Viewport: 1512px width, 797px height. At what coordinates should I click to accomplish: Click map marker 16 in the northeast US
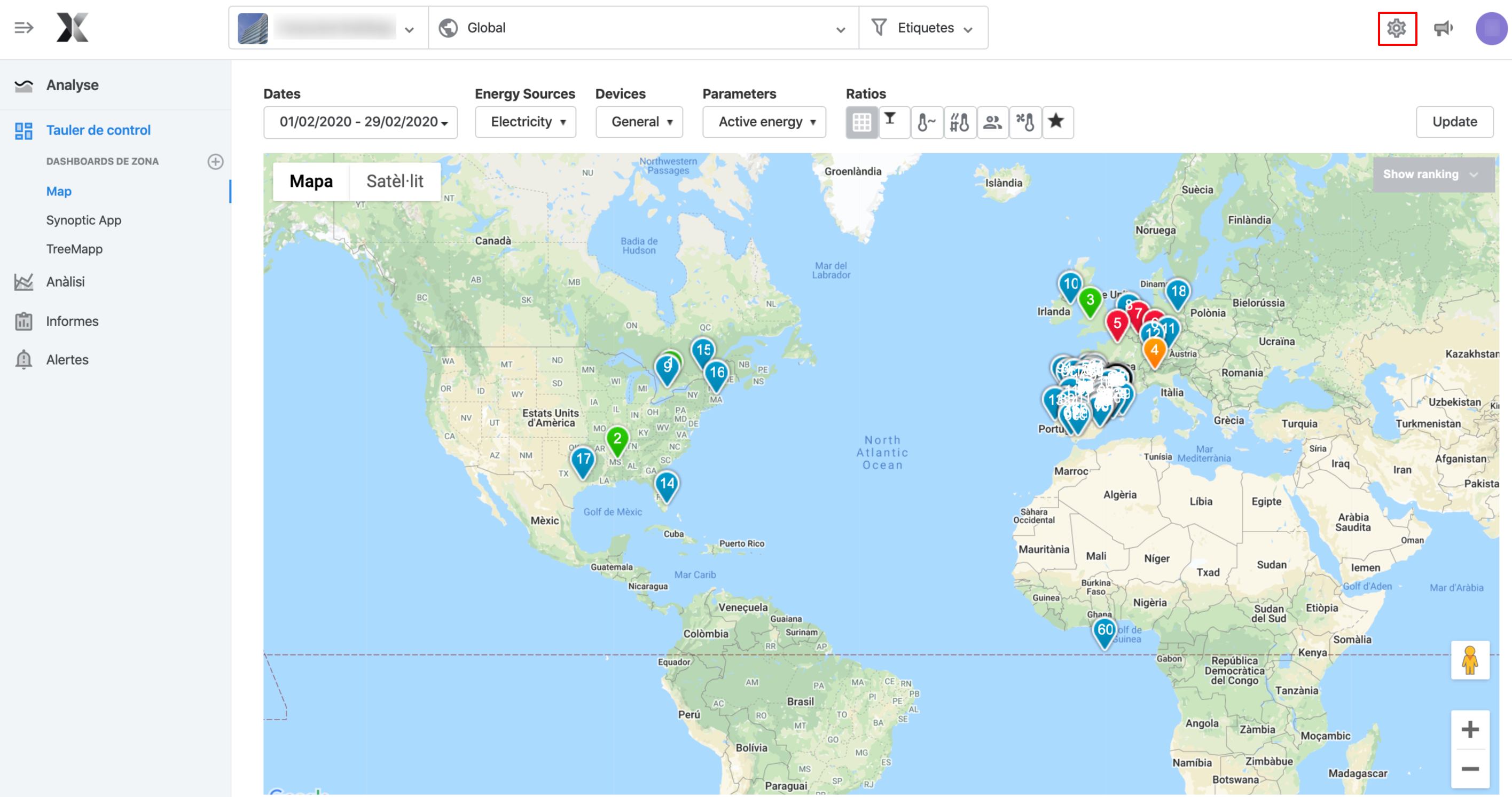point(717,375)
